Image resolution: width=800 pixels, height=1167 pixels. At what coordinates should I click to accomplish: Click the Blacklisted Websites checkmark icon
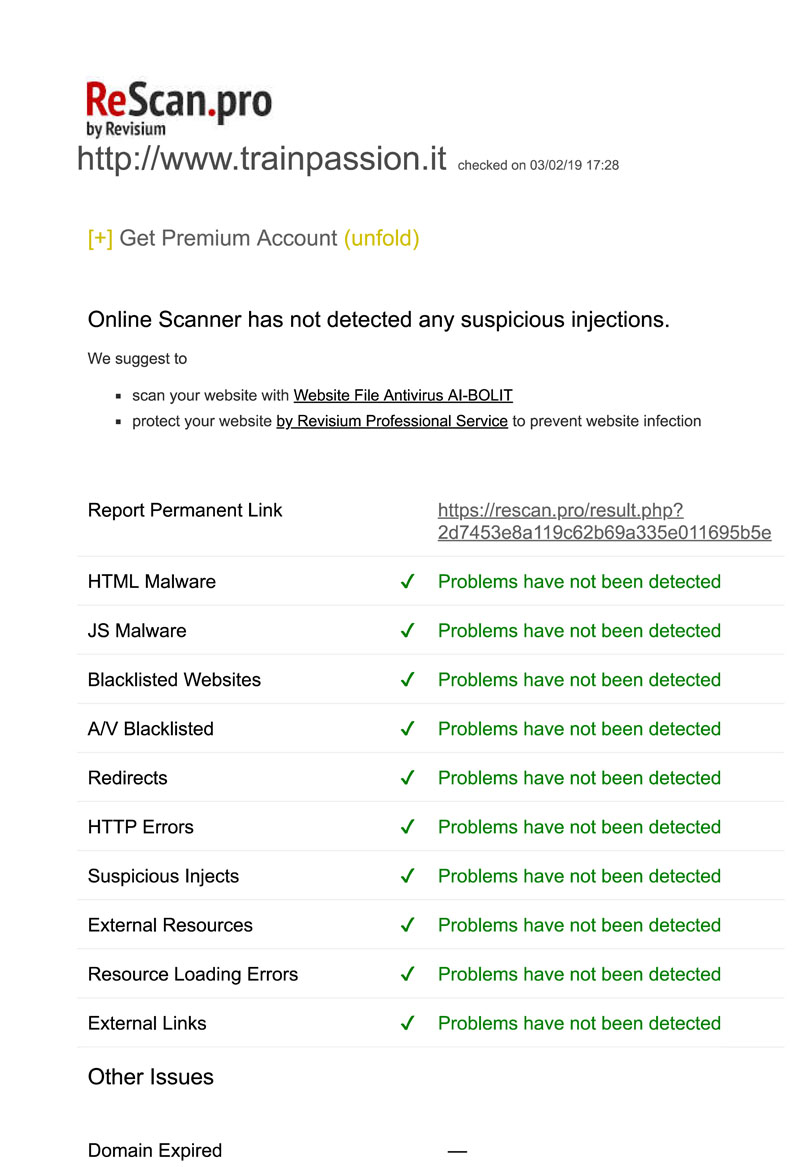pyautogui.click(x=407, y=680)
